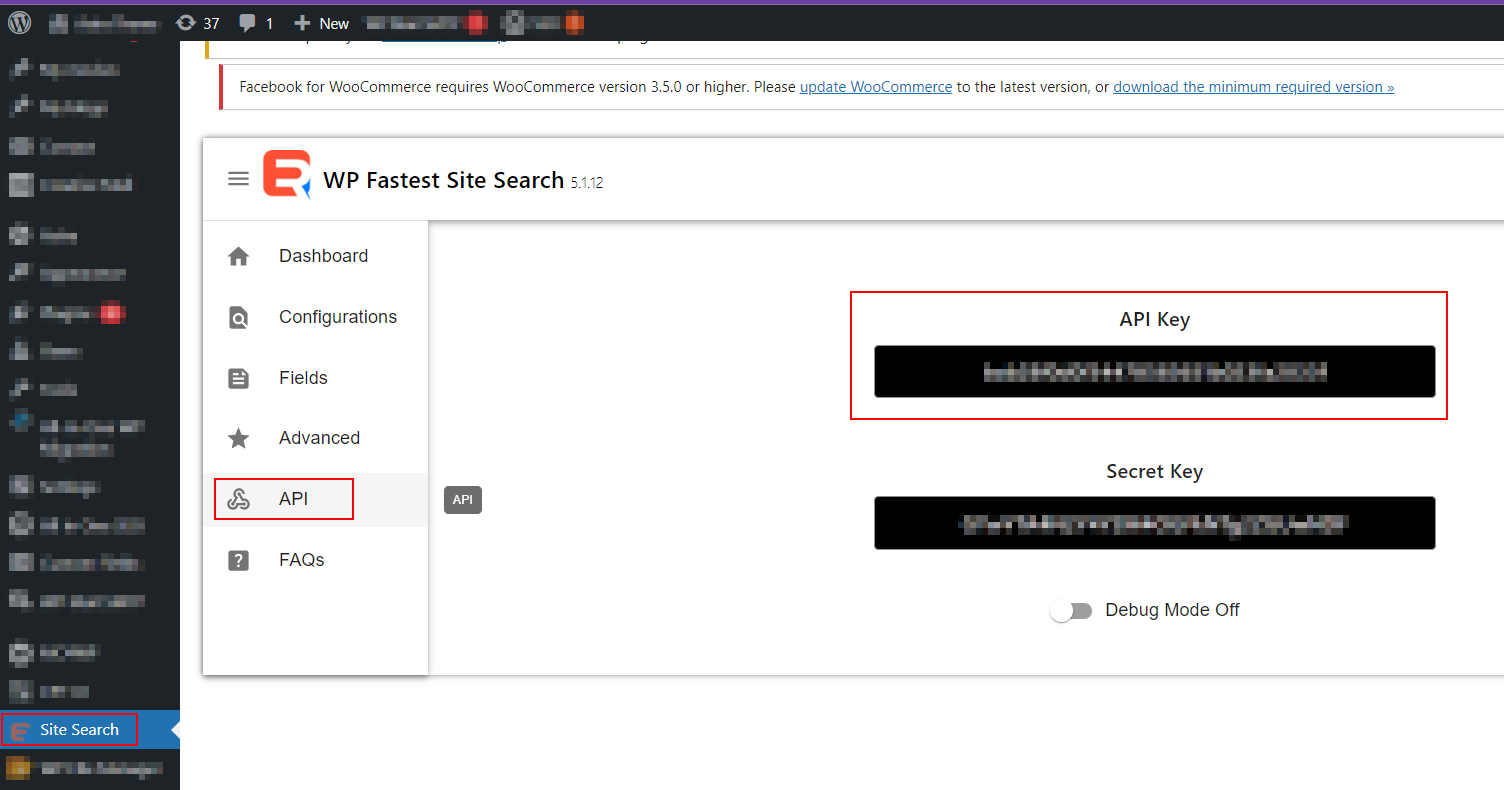
Task: Click download the minimum required version link
Action: (x=1253, y=87)
